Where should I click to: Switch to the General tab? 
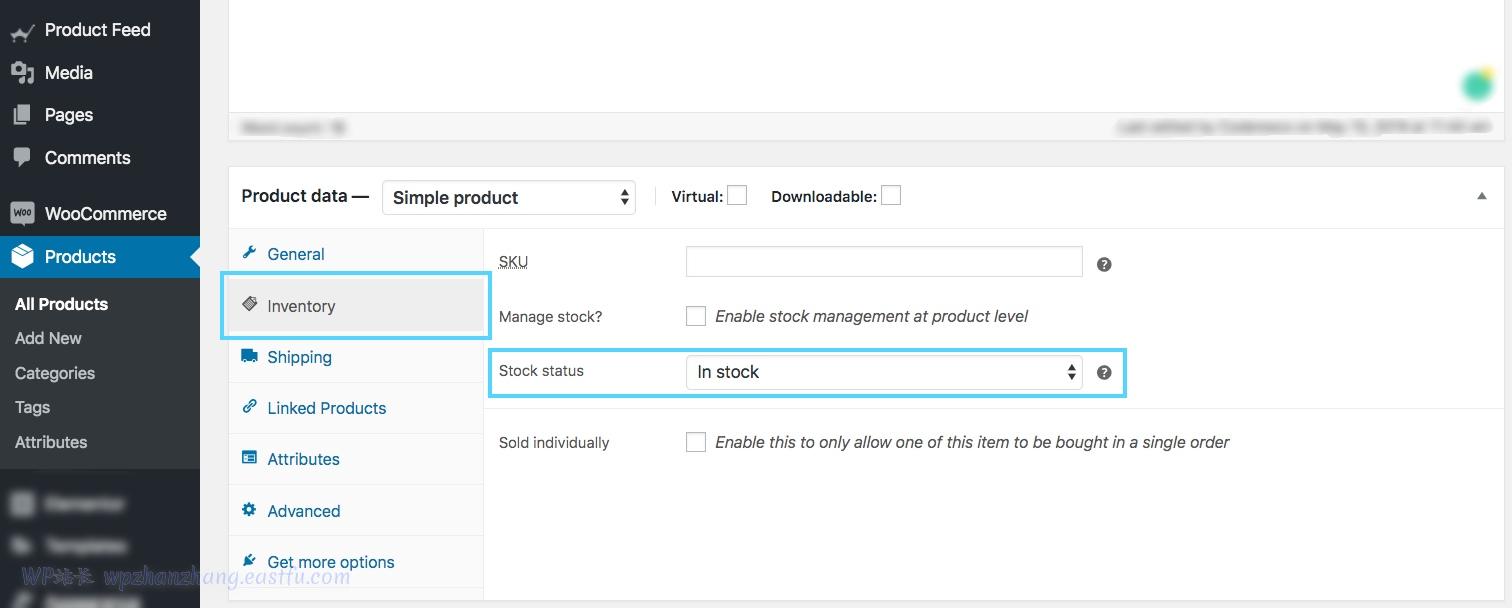296,254
